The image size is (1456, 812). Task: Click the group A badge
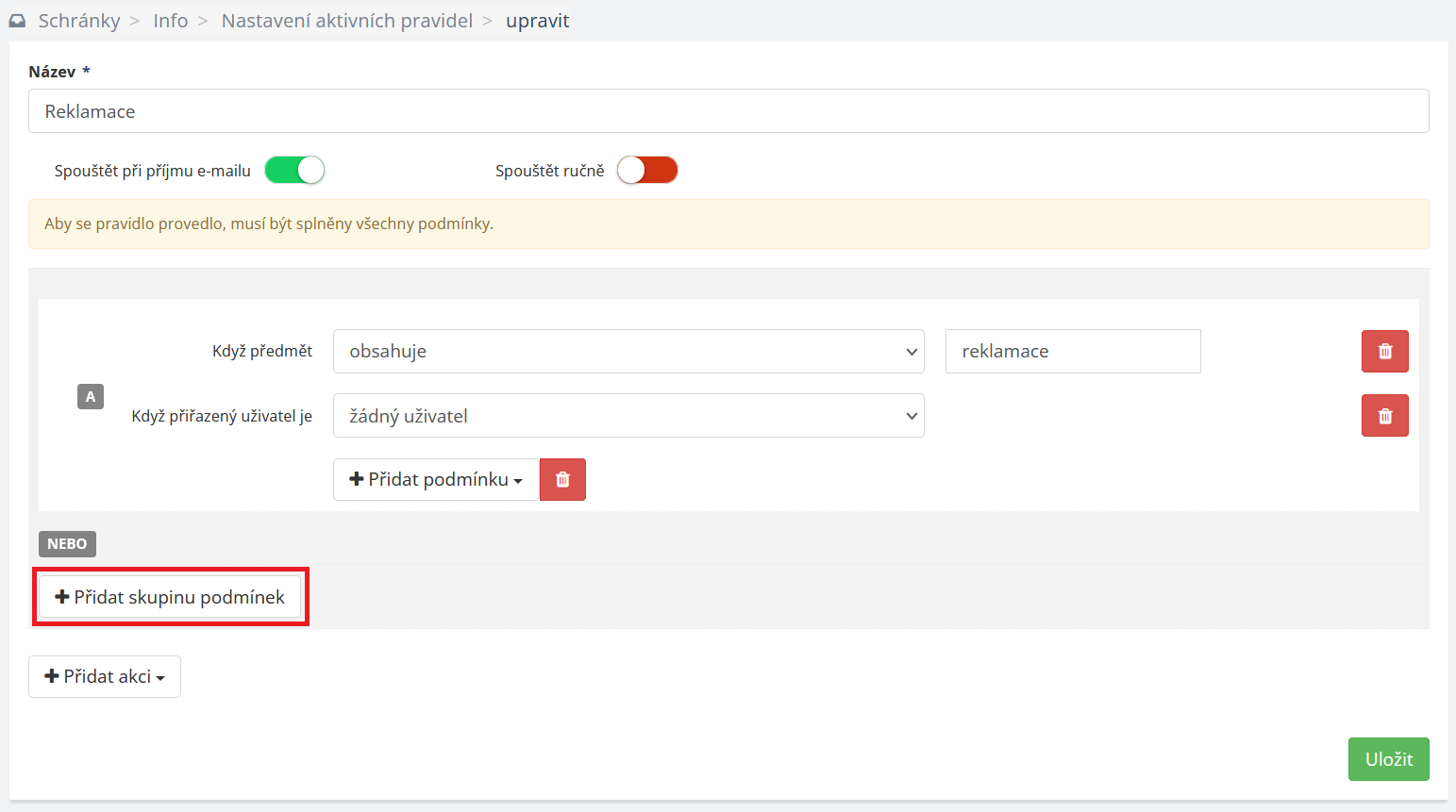tap(91, 397)
